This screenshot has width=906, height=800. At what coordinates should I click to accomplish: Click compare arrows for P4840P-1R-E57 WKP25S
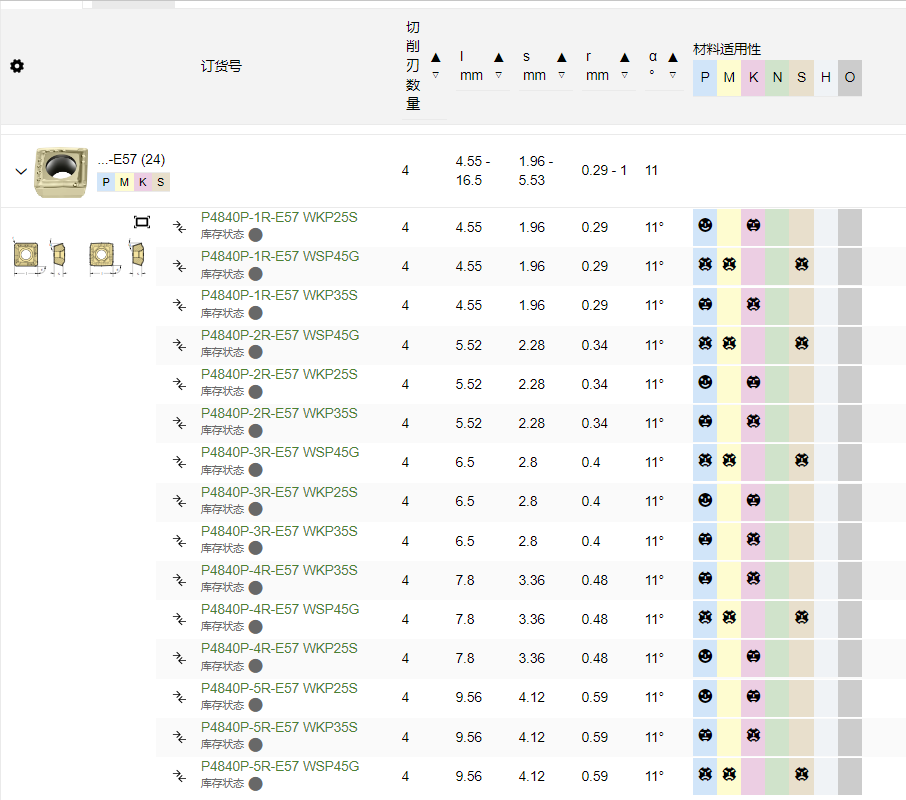point(180,227)
